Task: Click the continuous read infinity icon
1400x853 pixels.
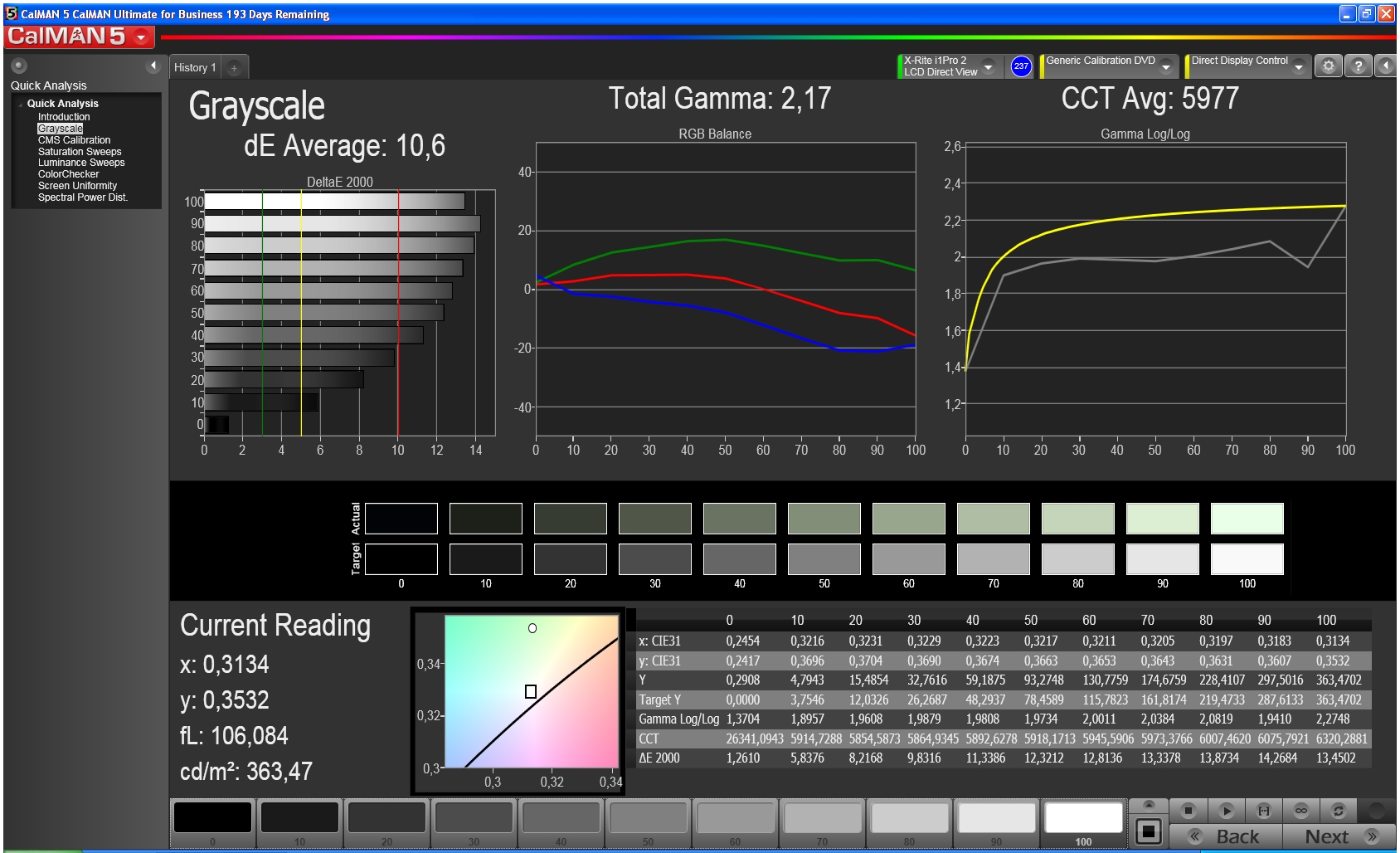Action: point(1301,811)
